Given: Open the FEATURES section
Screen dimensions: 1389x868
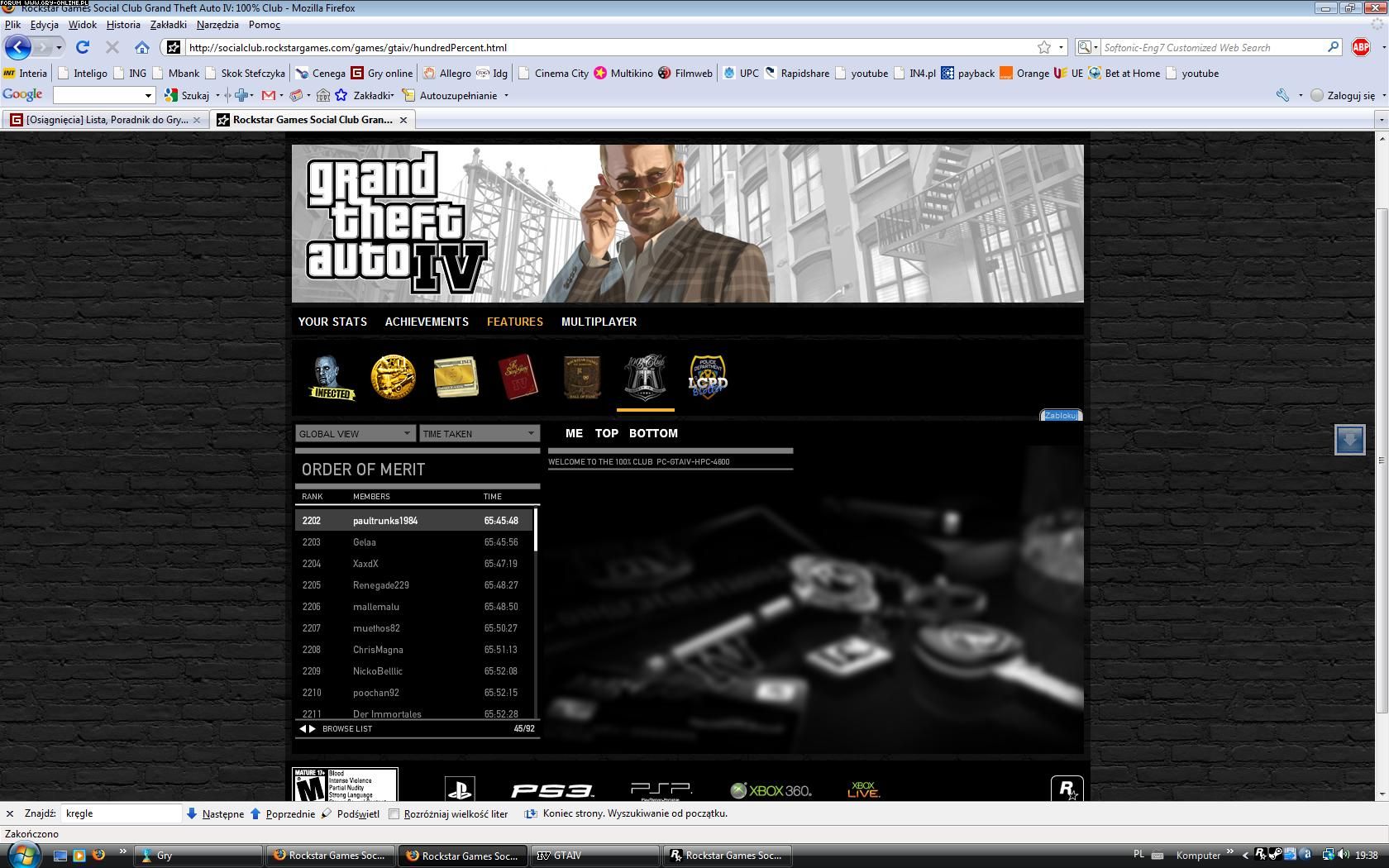Looking at the screenshot, I should tap(514, 322).
